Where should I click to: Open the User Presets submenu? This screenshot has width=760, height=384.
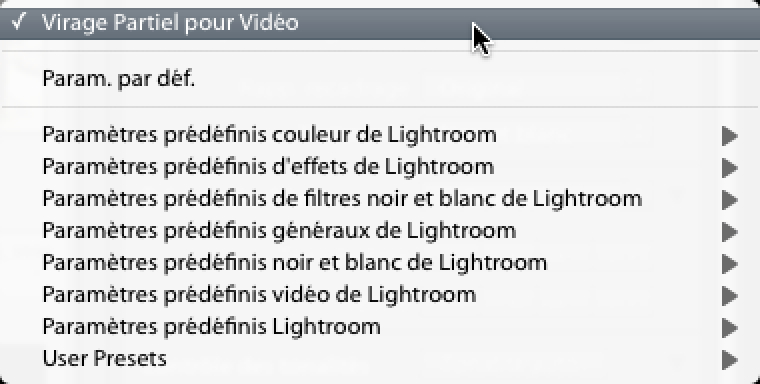[x=380, y=359]
